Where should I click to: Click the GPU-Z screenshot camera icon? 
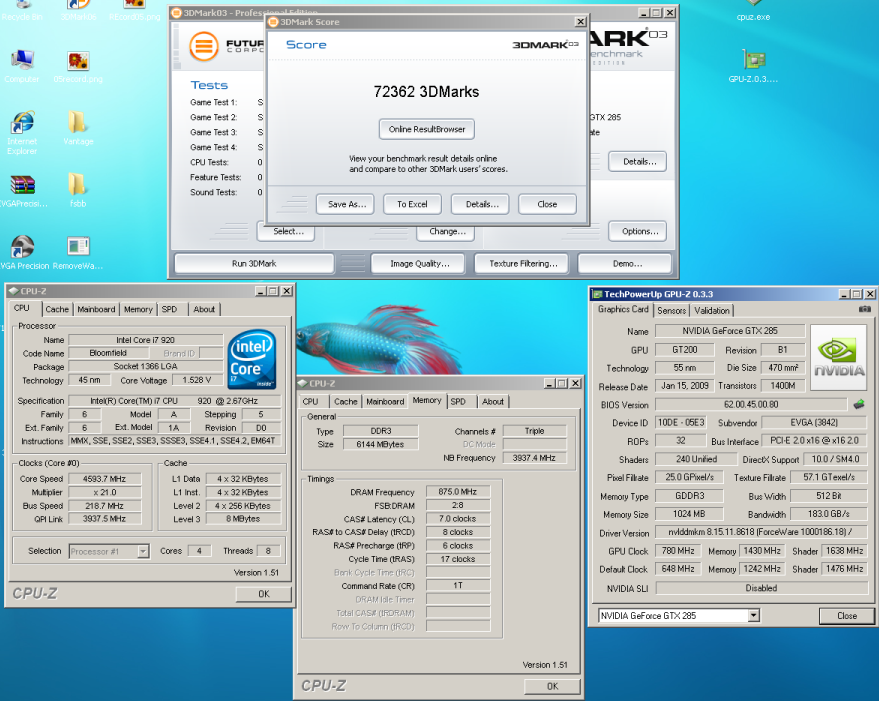[x=864, y=309]
